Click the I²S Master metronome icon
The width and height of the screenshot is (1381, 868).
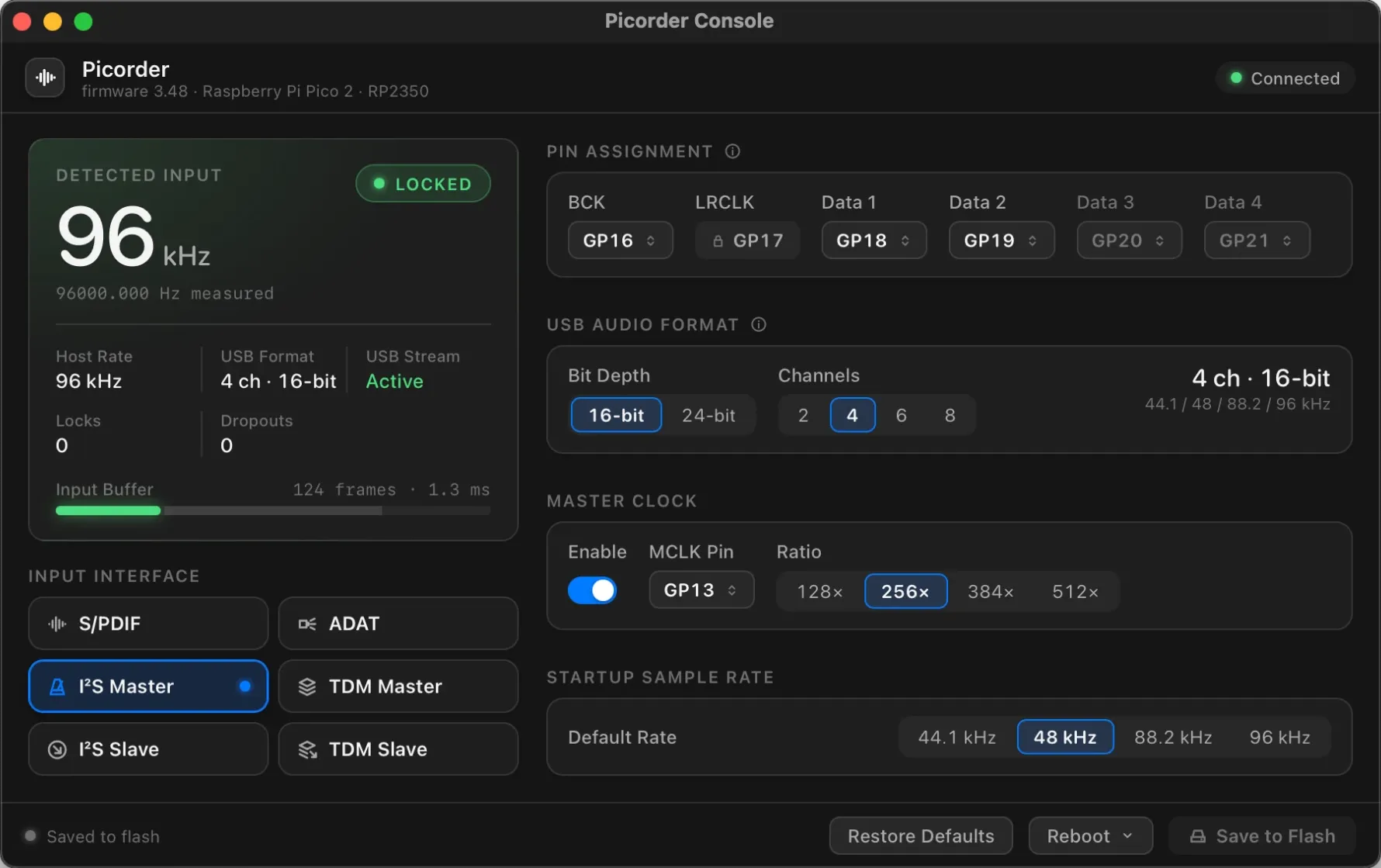57,686
